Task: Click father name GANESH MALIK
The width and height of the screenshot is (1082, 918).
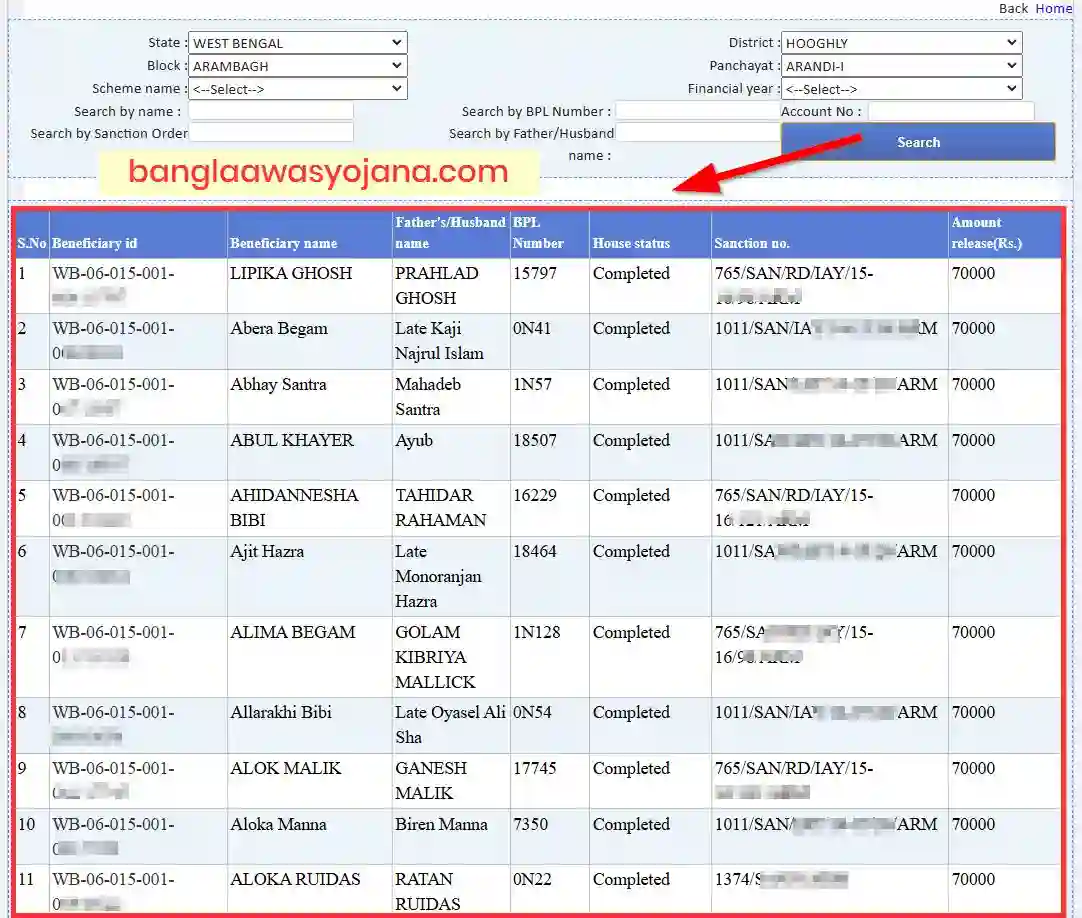Action: coord(431,781)
